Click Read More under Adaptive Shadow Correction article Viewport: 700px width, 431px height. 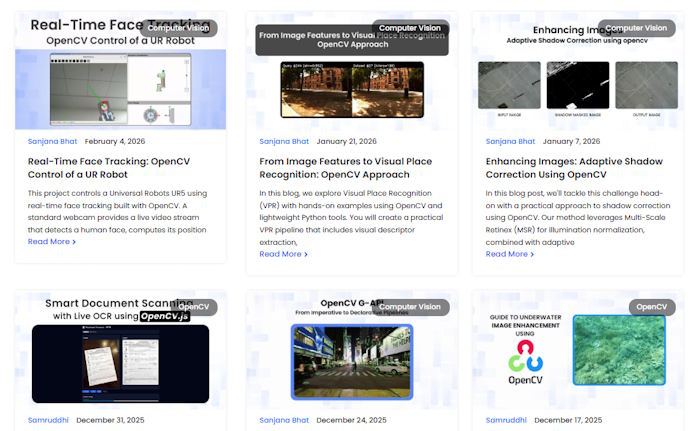(x=510, y=254)
